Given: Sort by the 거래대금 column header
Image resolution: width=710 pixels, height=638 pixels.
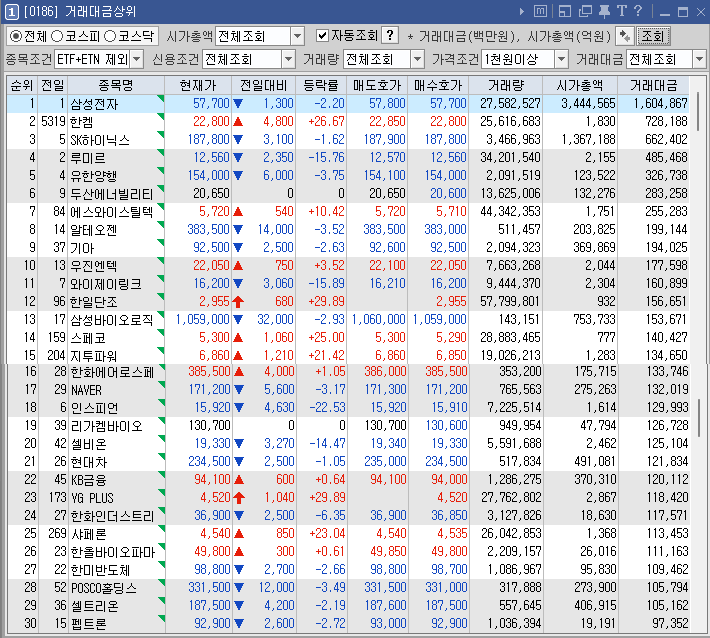Looking at the screenshot, I should (x=653, y=85).
